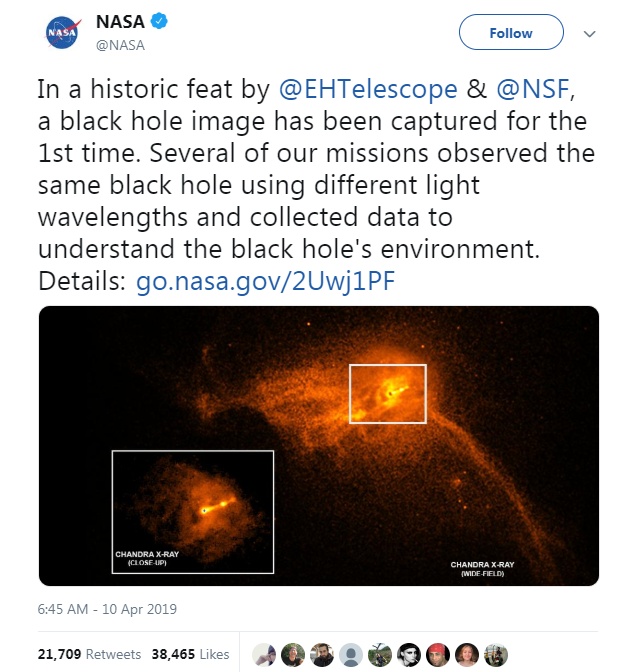Screen dimensions: 635x672
Task: Click the red-hat liker avatar
Action: [437, 654]
